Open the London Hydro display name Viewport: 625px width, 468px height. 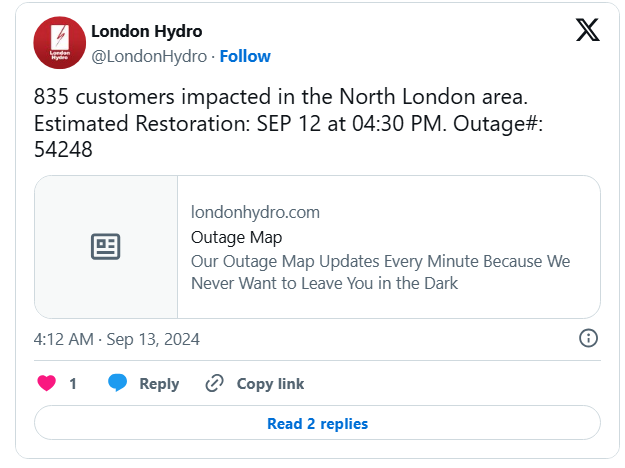[x=147, y=31]
